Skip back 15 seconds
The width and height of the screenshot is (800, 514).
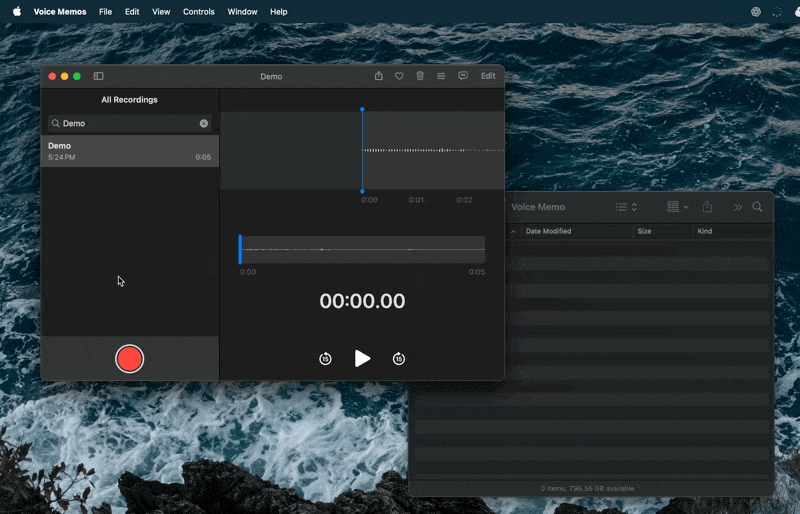325,359
